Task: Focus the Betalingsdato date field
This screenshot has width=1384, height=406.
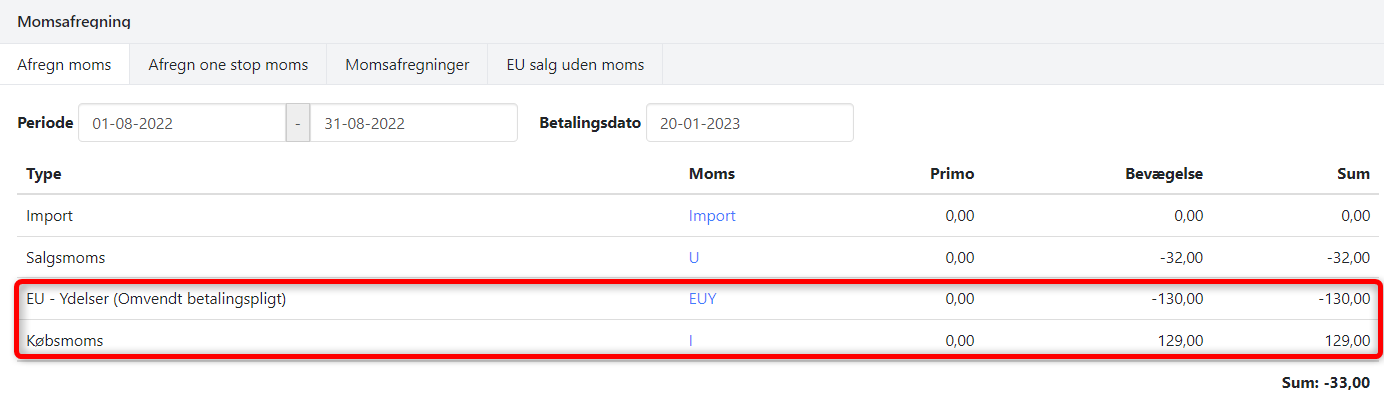Action: [x=749, y=124]
